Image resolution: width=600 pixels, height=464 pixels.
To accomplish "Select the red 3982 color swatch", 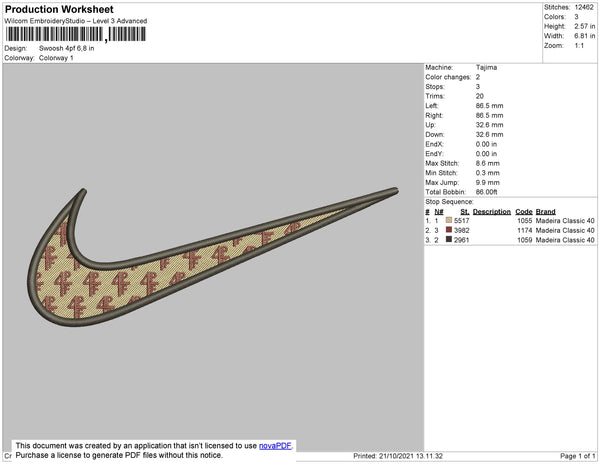I will 449,230.
